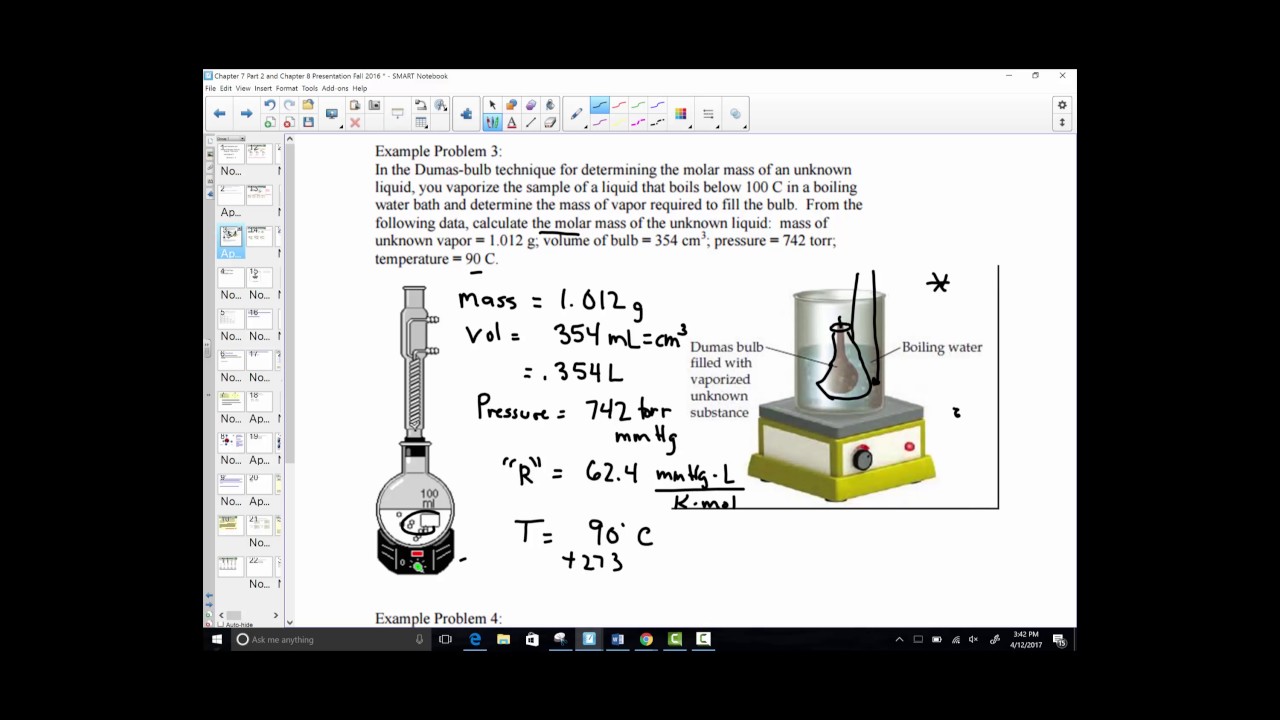This screenshot has width=1280, height=720.
Task: Open Google Chrome from taskbar
Action: tap(646, 639)
